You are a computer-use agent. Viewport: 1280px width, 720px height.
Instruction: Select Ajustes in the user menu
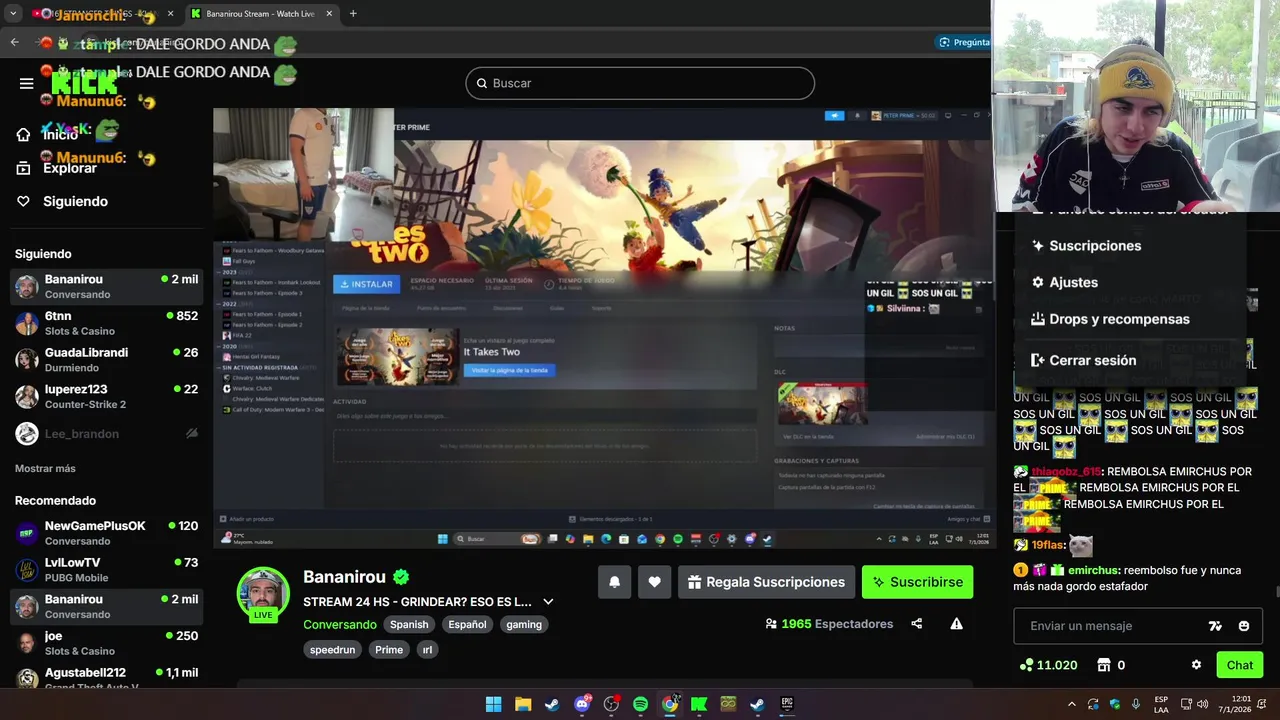pos(1064,283)
